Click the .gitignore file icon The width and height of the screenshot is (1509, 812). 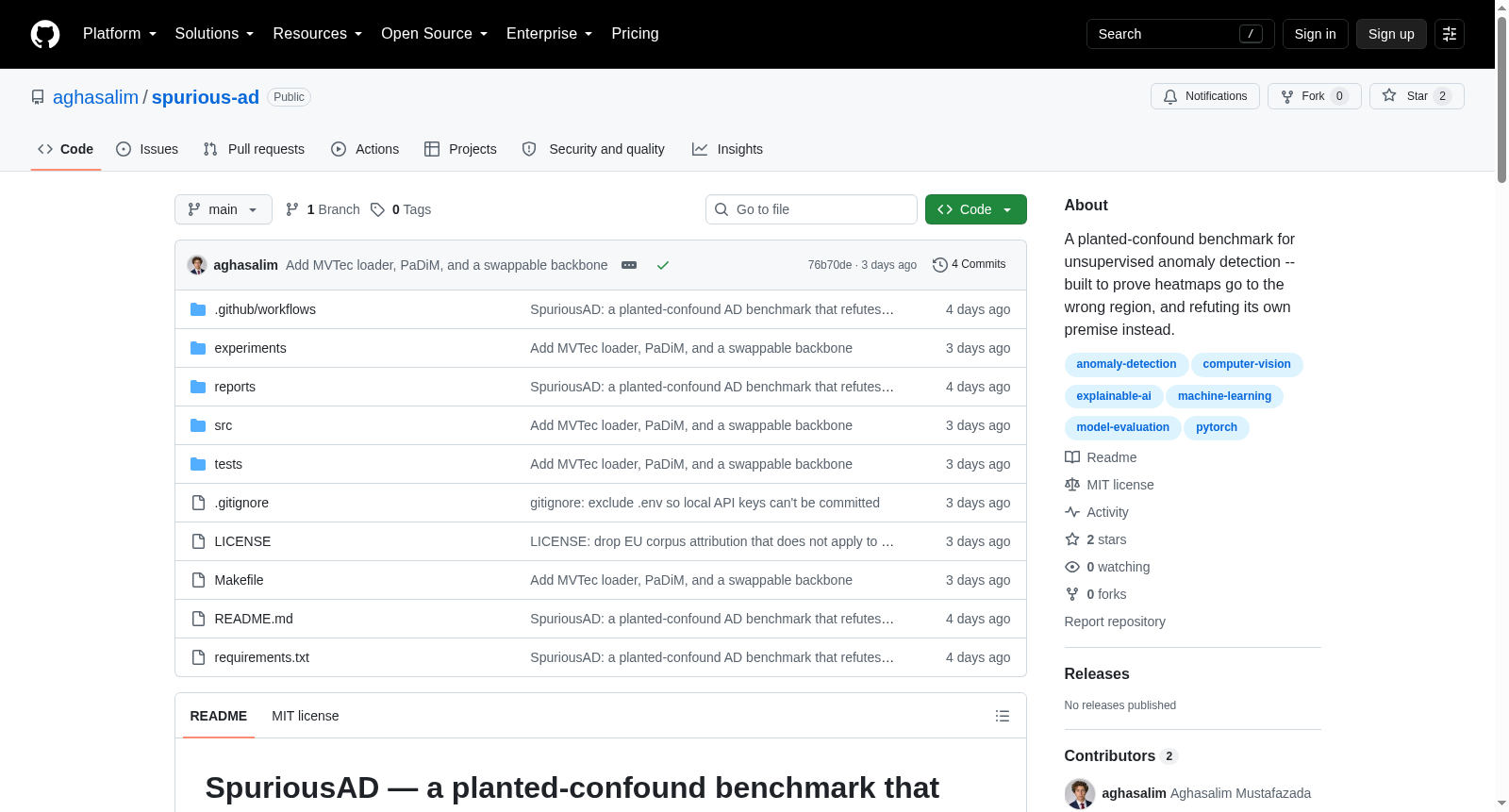[198, 503]
